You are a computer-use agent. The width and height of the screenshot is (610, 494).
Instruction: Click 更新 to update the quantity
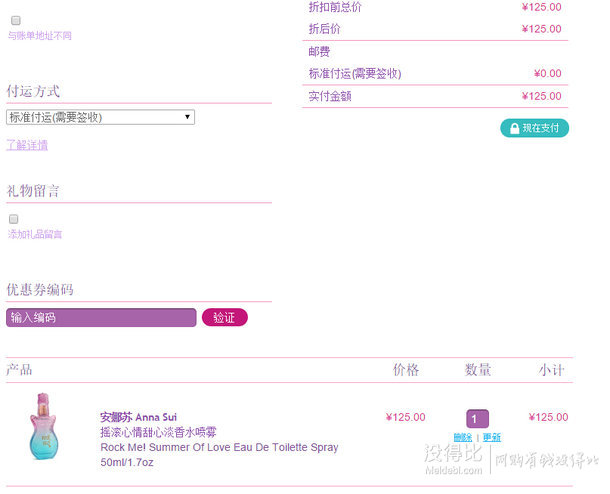click(x=492, y=437)
